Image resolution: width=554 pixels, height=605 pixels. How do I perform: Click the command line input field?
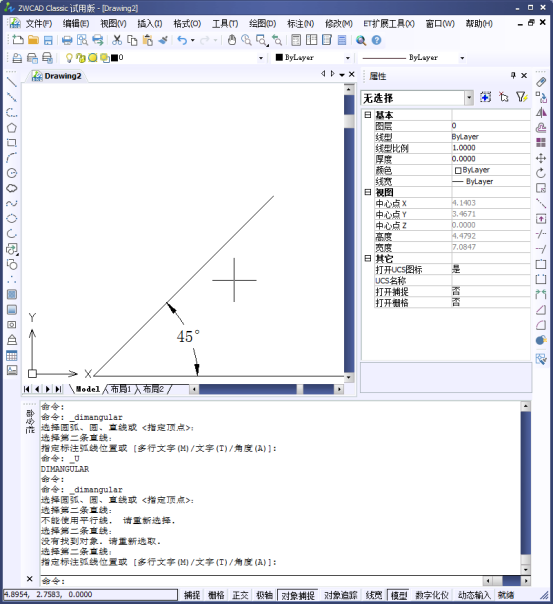262,581
